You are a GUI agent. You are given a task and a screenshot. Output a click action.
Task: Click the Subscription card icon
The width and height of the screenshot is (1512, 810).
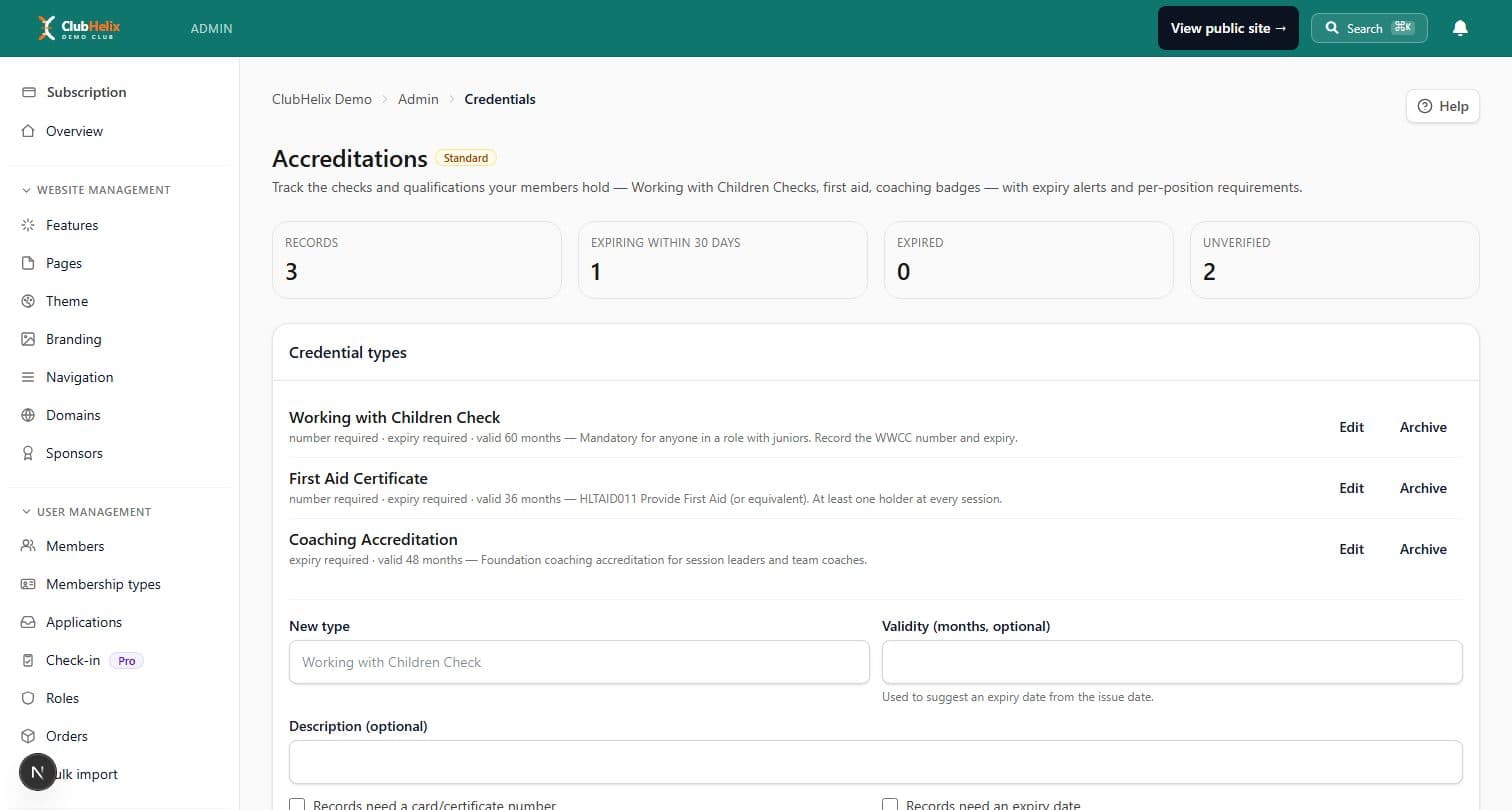point(28,92)
